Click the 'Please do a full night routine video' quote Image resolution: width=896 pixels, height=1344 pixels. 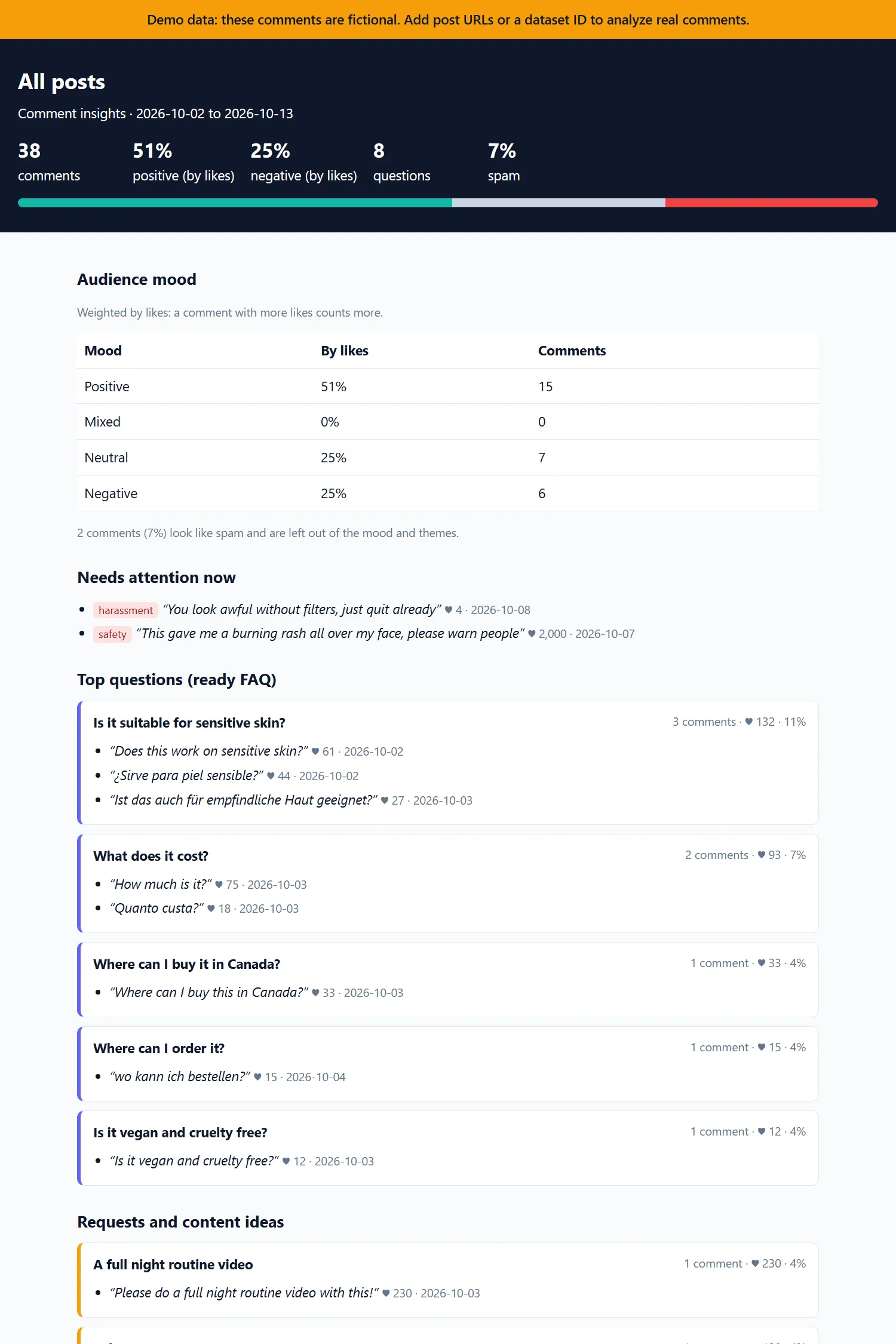pyautogui.click(x=244, y=1293)
